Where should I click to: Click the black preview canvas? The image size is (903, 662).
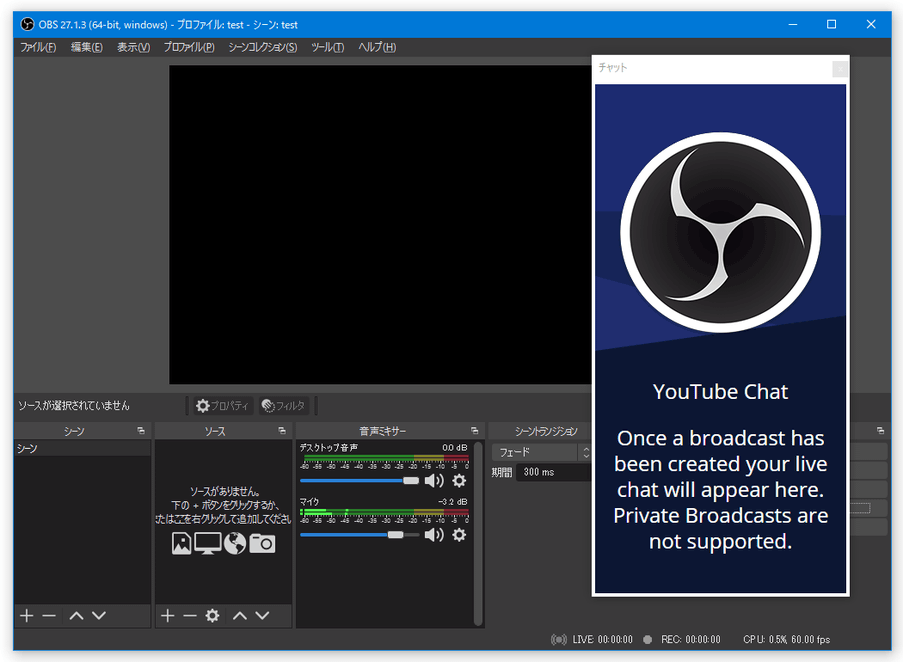click(x=380, y=224)
